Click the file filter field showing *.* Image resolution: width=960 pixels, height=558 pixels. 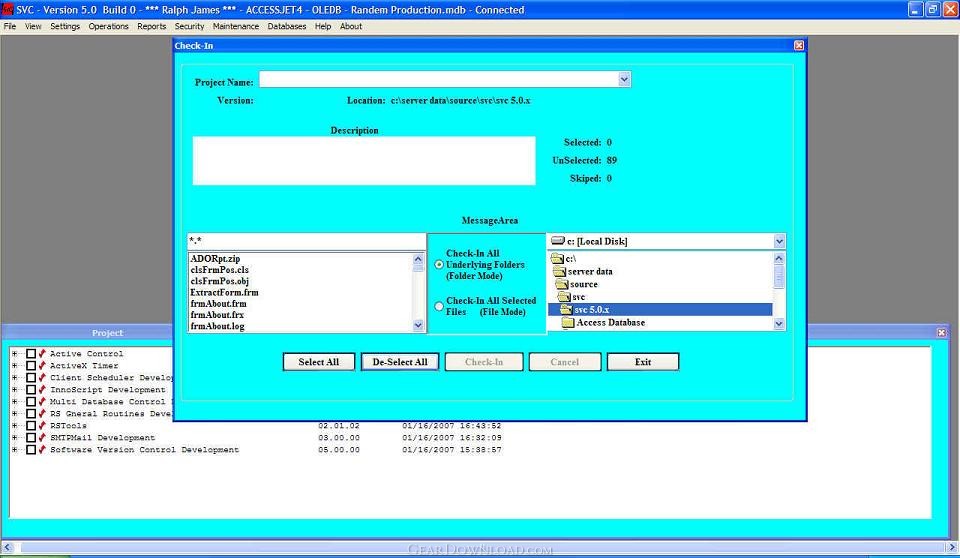(306, 241)
